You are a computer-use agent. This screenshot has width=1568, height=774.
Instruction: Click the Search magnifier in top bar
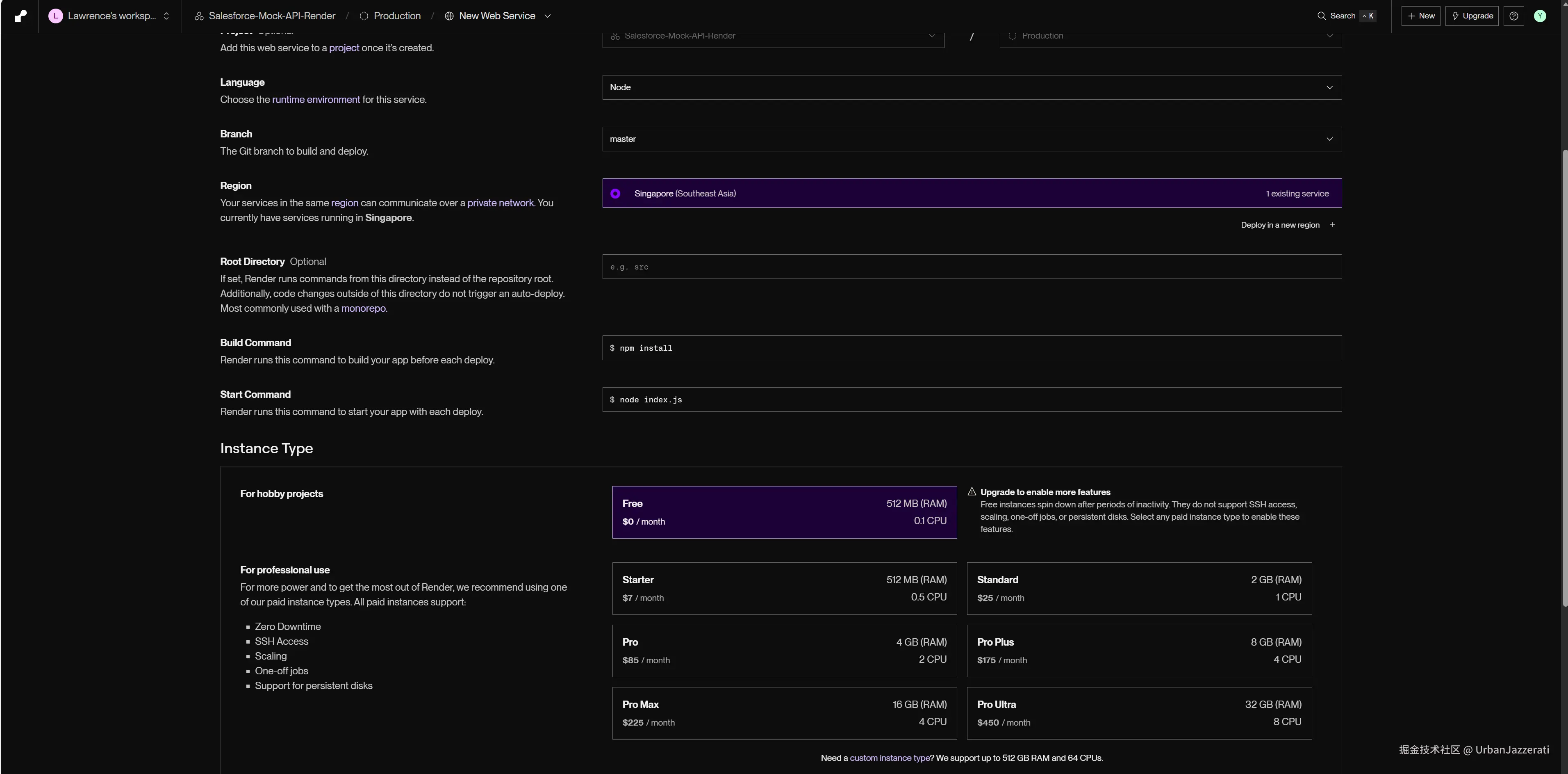(x=1322, y=16)
